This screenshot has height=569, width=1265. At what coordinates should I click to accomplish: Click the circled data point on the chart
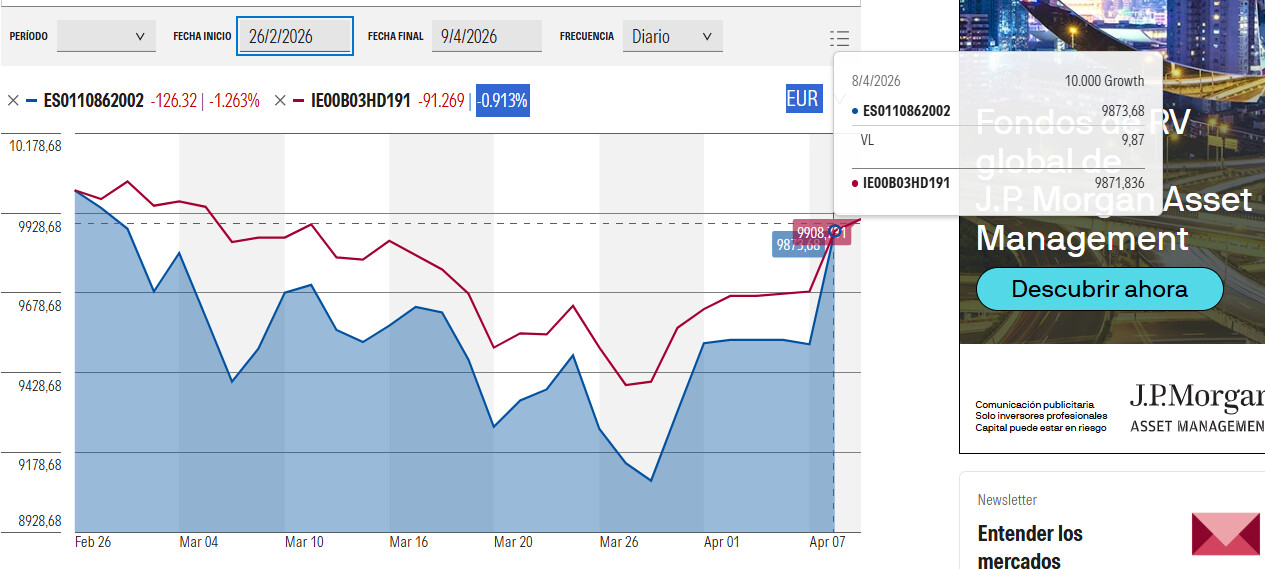pyautogui.click(x=835, y=232)
